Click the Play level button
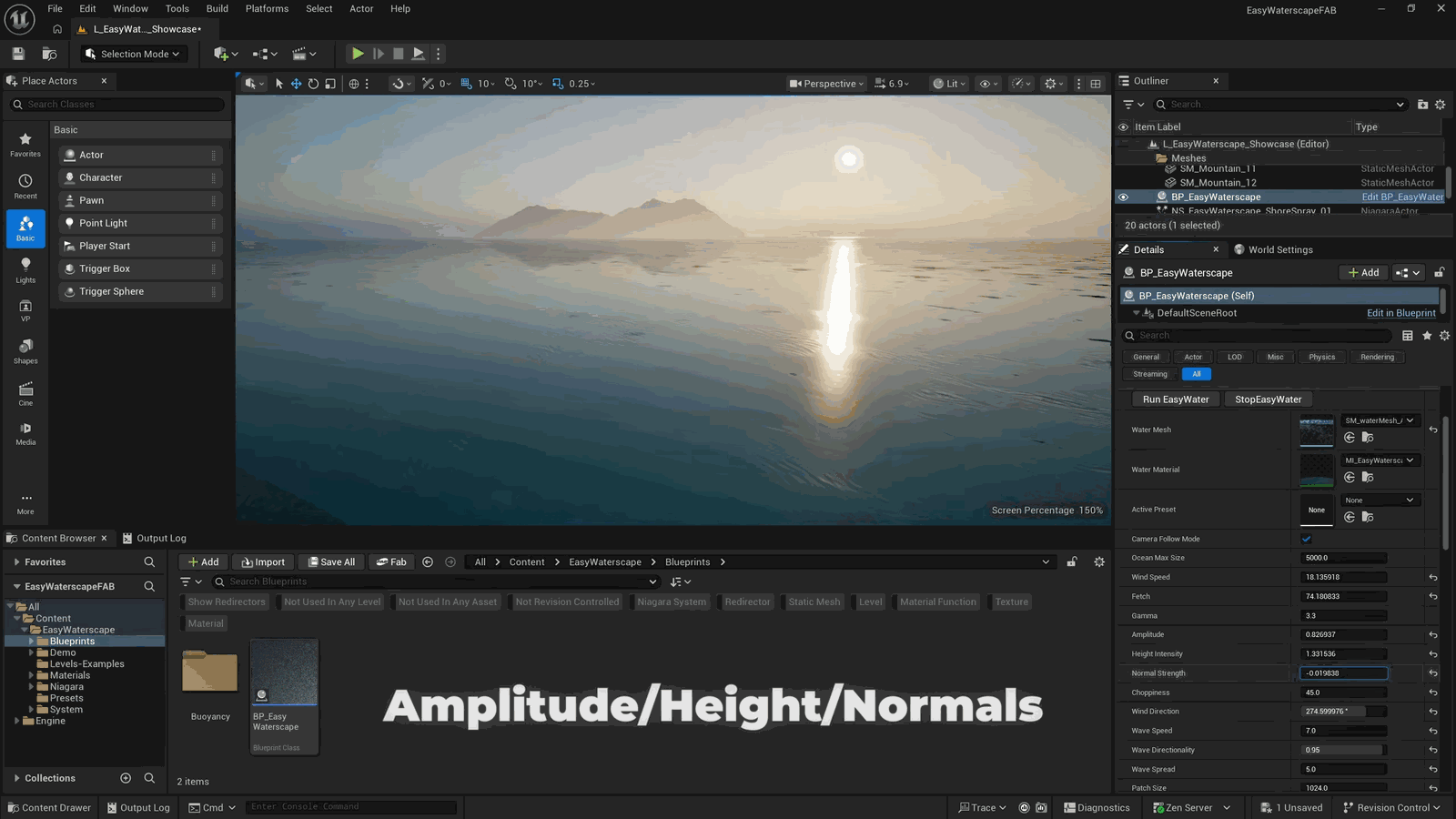Image resolution: width=1456 pixels, height=819 pixels. pyautogui.click(x=358, y=54)
